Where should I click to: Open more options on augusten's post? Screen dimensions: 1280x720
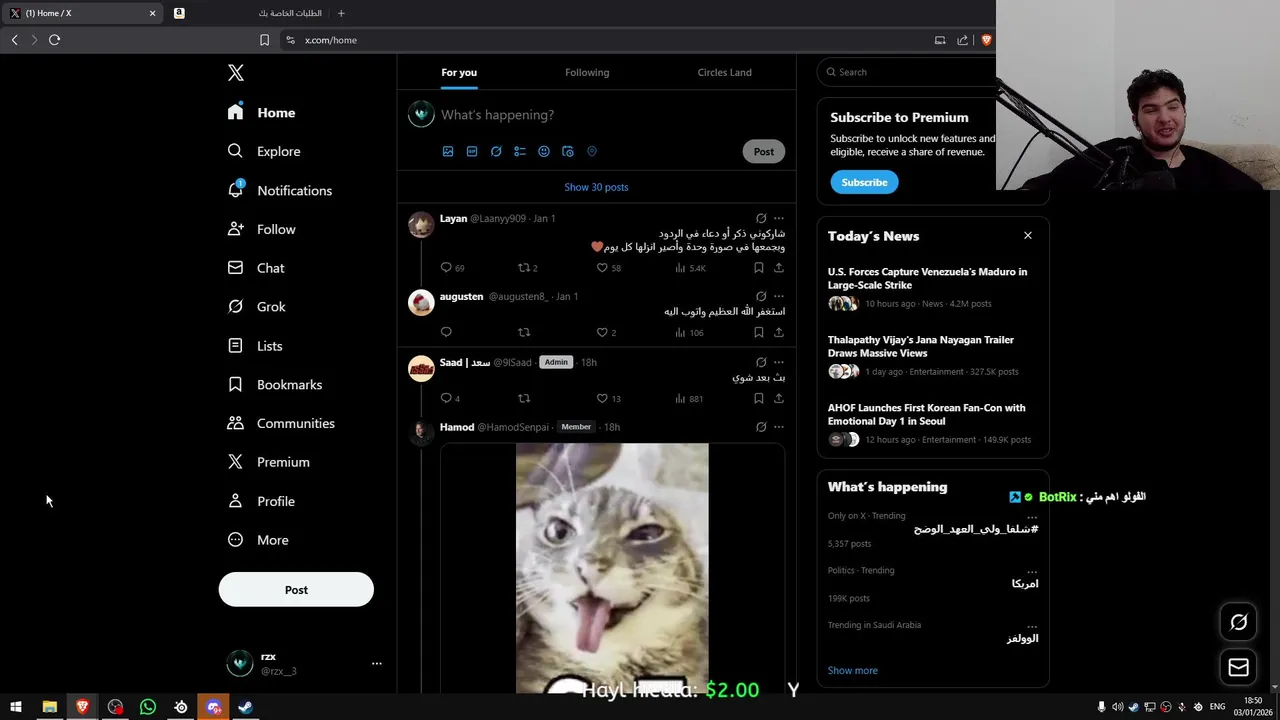tap(779, 296)
